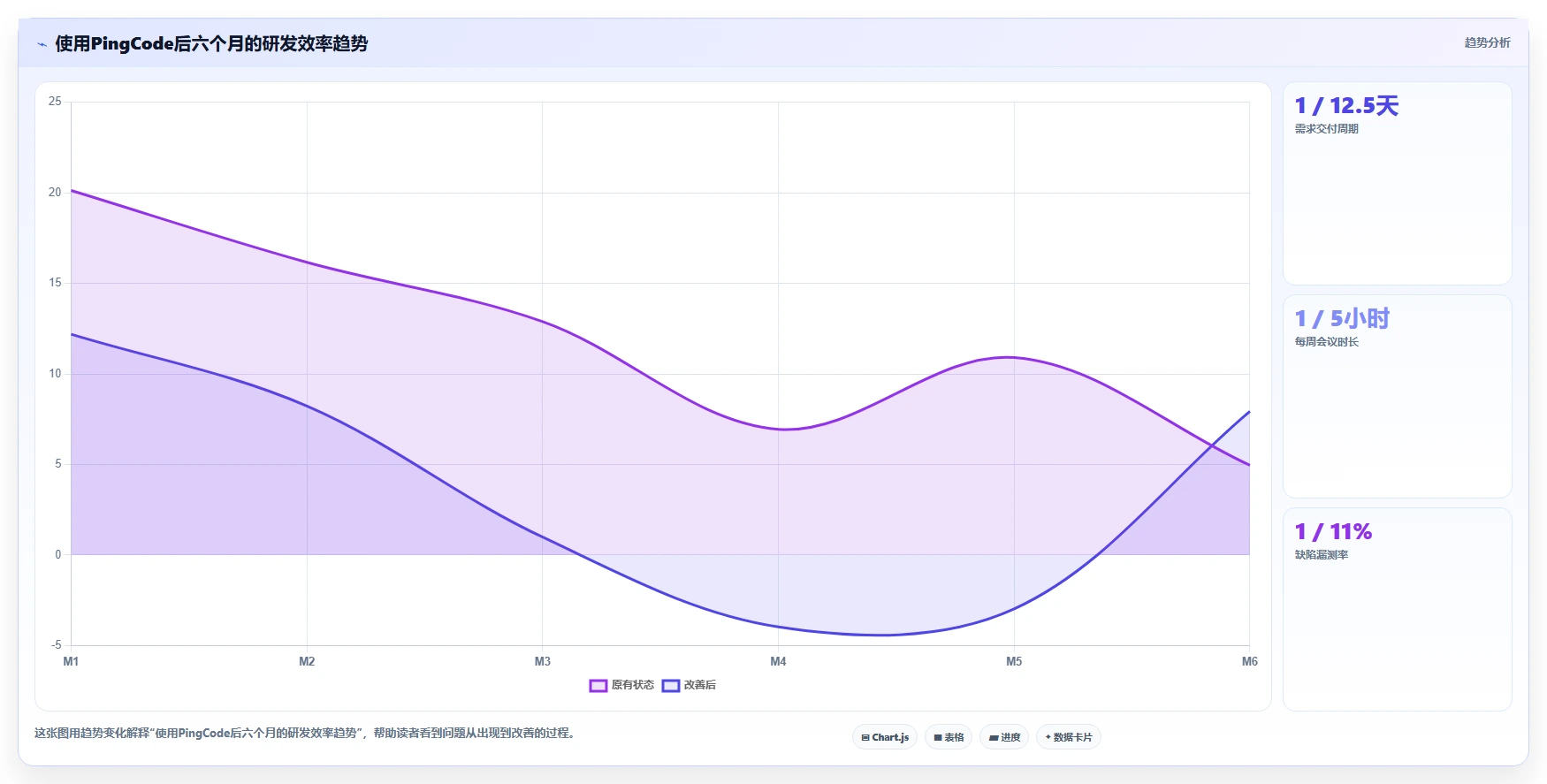Click the 缺陷漏测率 card caption
The width and height of the screenshot is (1547, 784).
coord(1322,555)
